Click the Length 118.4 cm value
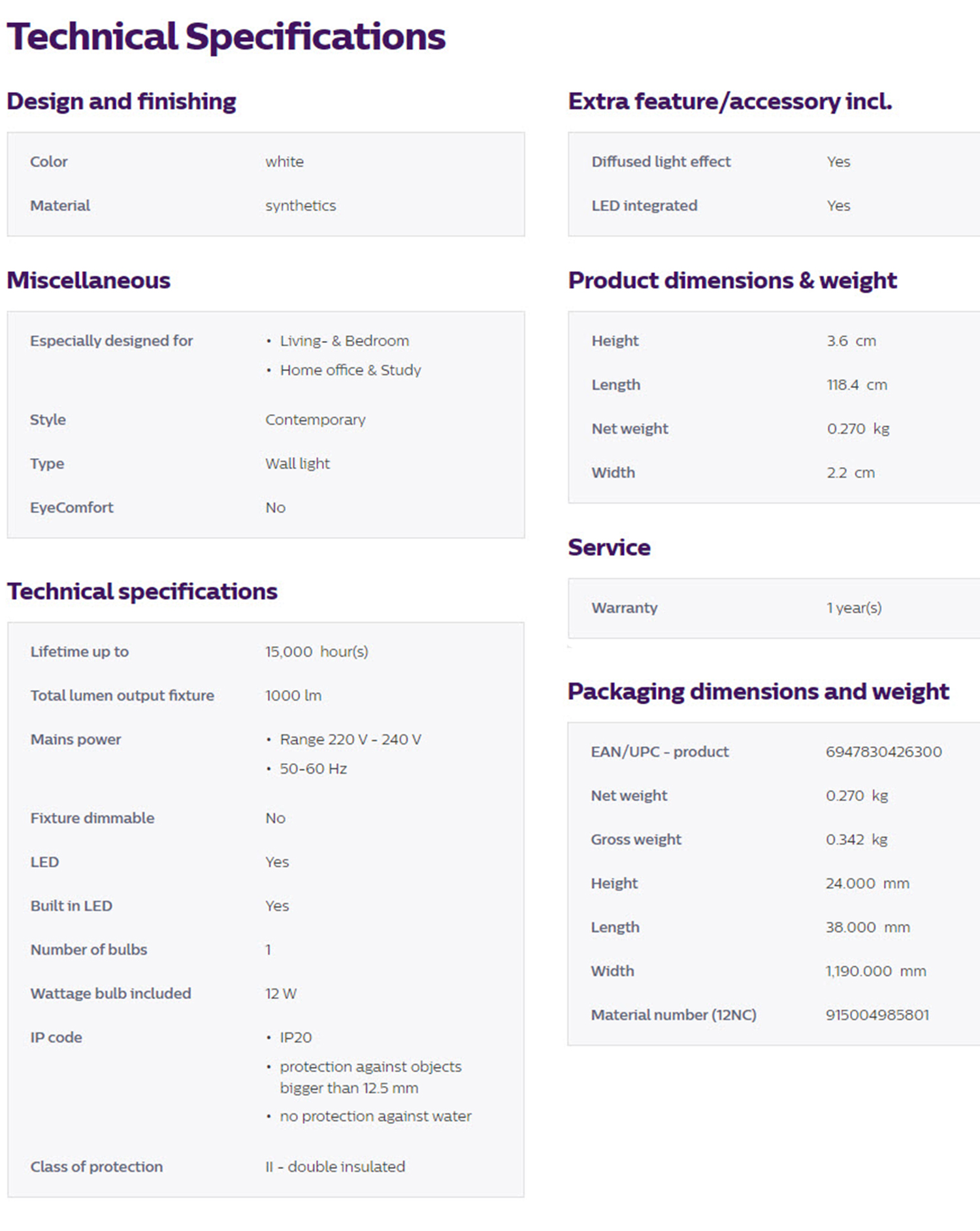This screenshot has width=980, height=1231. pos(857,384)
